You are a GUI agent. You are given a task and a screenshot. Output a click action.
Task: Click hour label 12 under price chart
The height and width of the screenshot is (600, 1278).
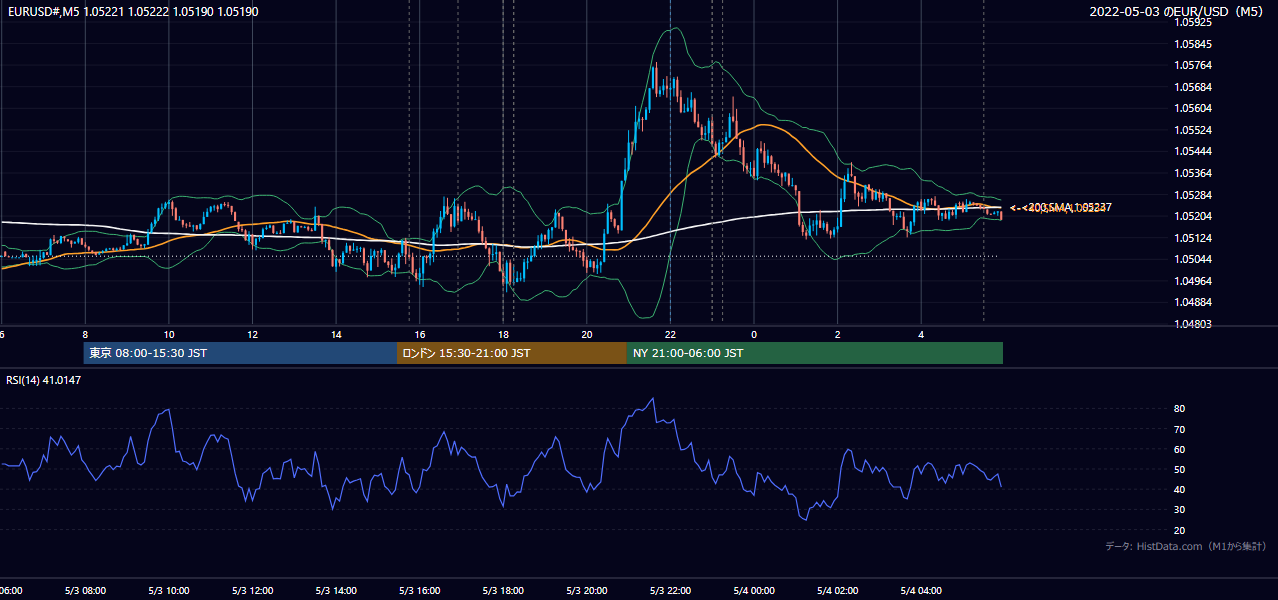(253, 335)
